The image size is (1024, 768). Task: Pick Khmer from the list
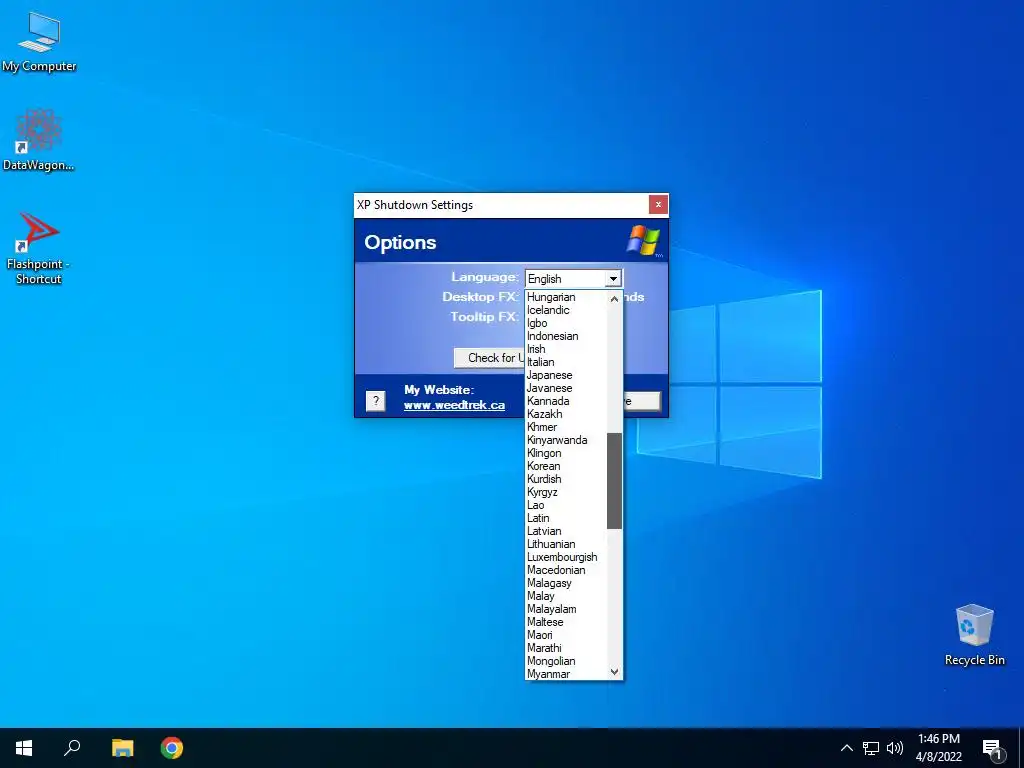click(567, 427)
